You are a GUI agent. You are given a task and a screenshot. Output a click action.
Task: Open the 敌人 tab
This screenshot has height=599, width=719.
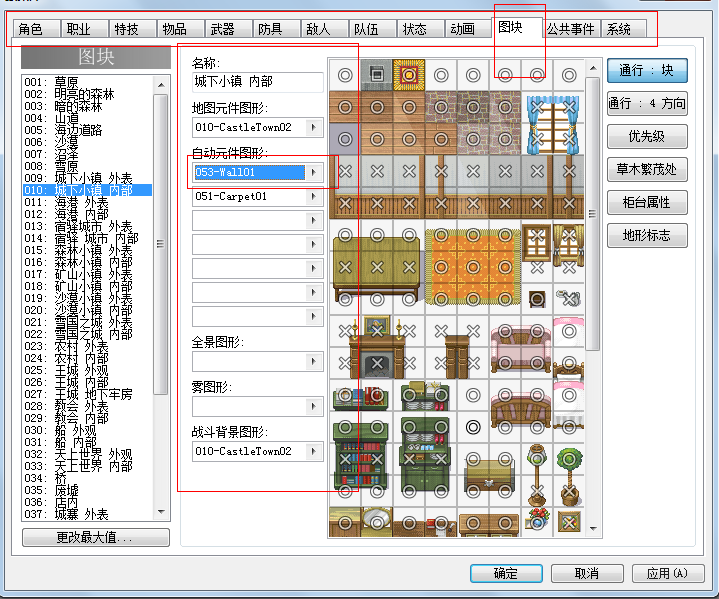point(324,29)
